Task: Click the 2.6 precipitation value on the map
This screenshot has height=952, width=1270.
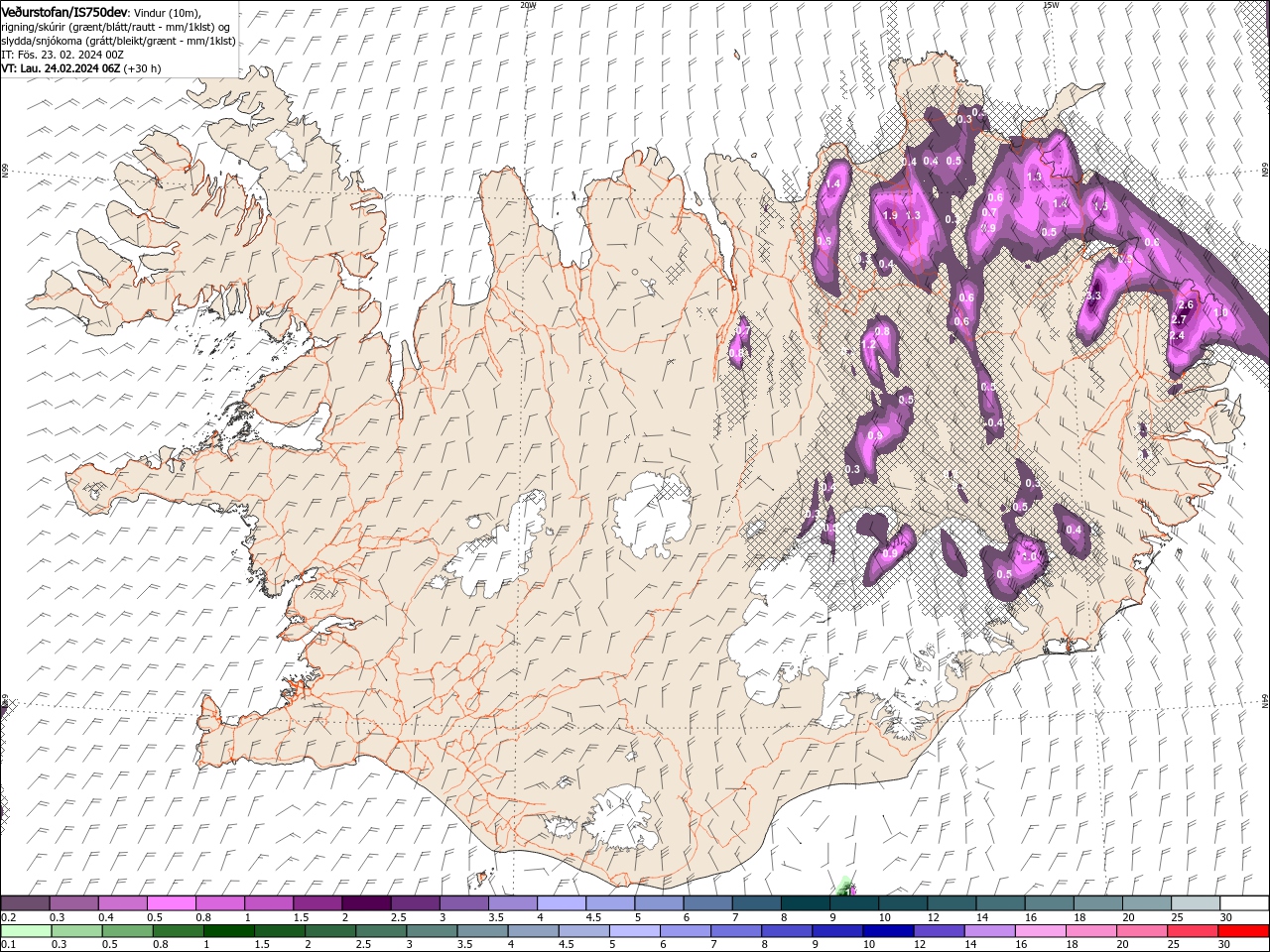Action: 1185,304
